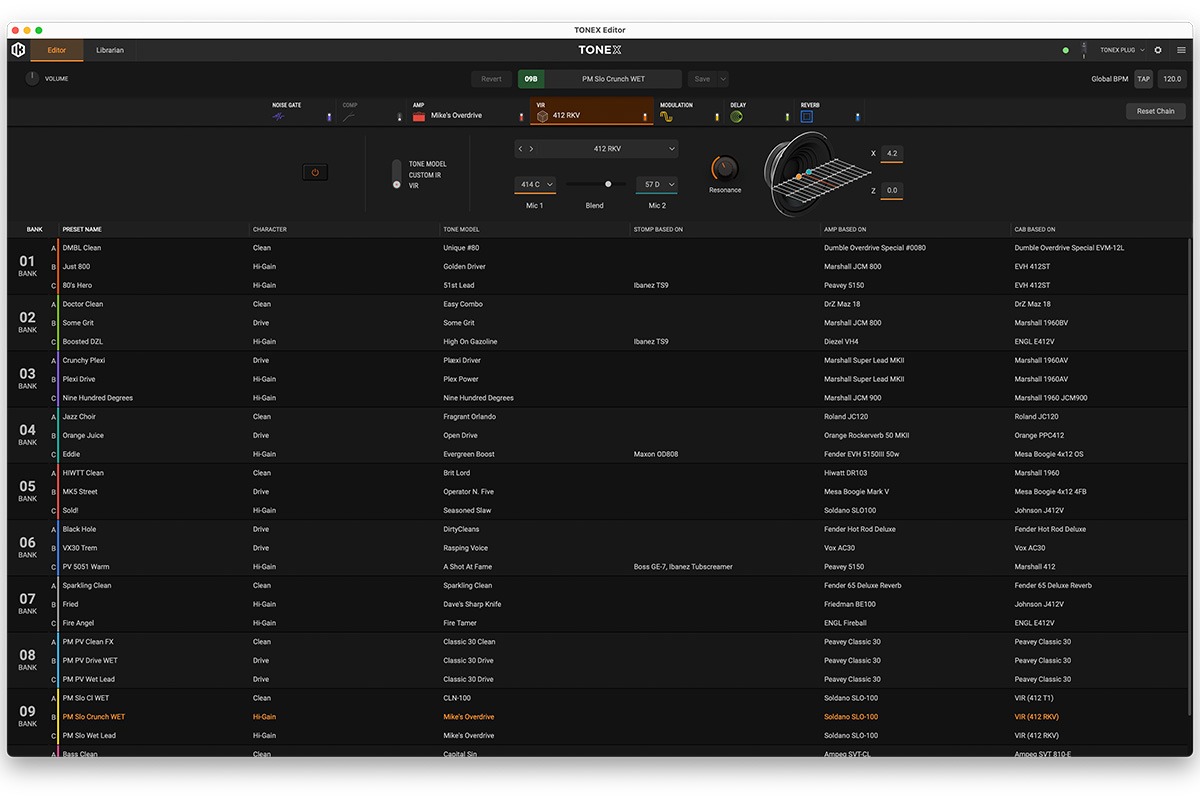Switch to the Librarian tab
Screen dimensions: 1200x800
click(110, 50)
